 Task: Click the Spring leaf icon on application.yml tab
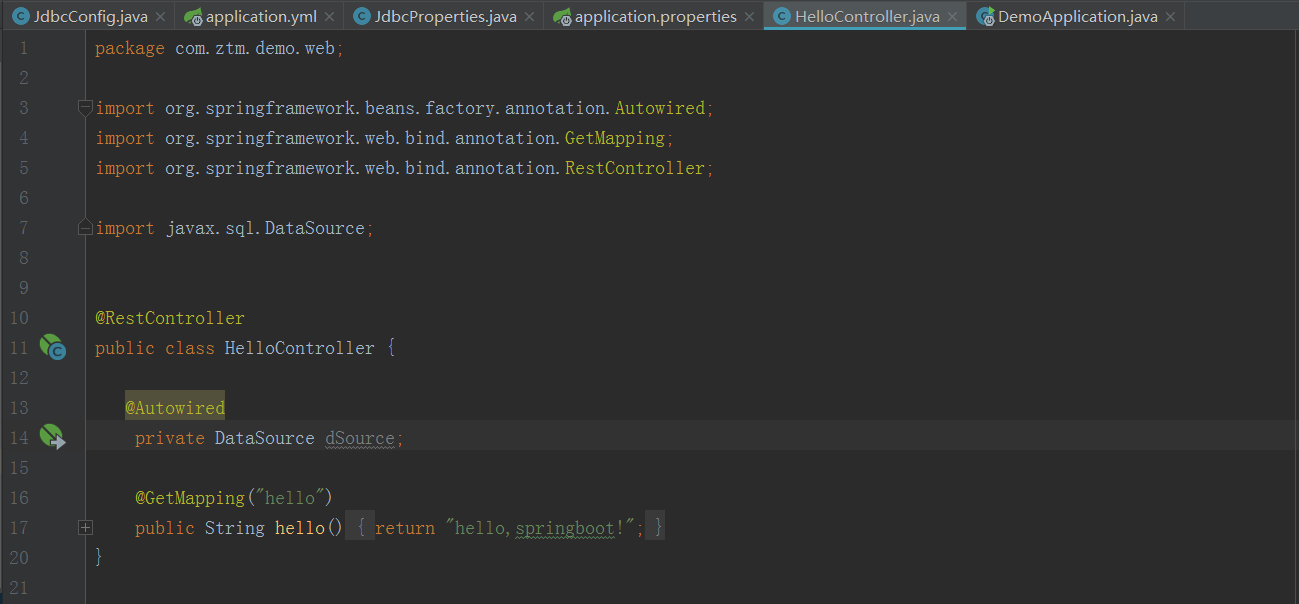point(194,17)
